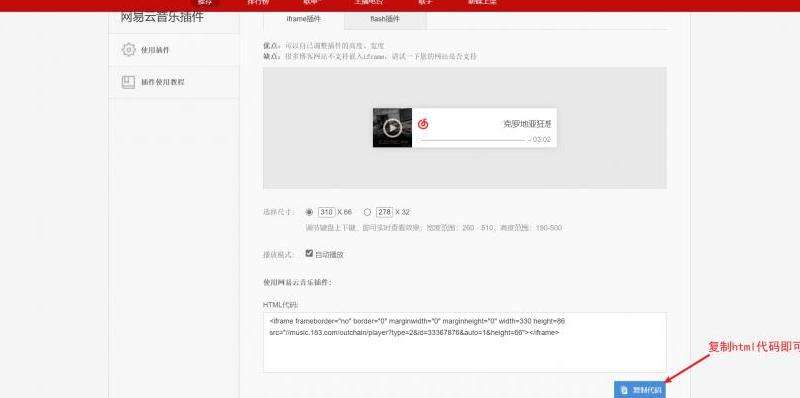
Task: Select the 278 X 32 size radio button
Action: click(367, 212)
